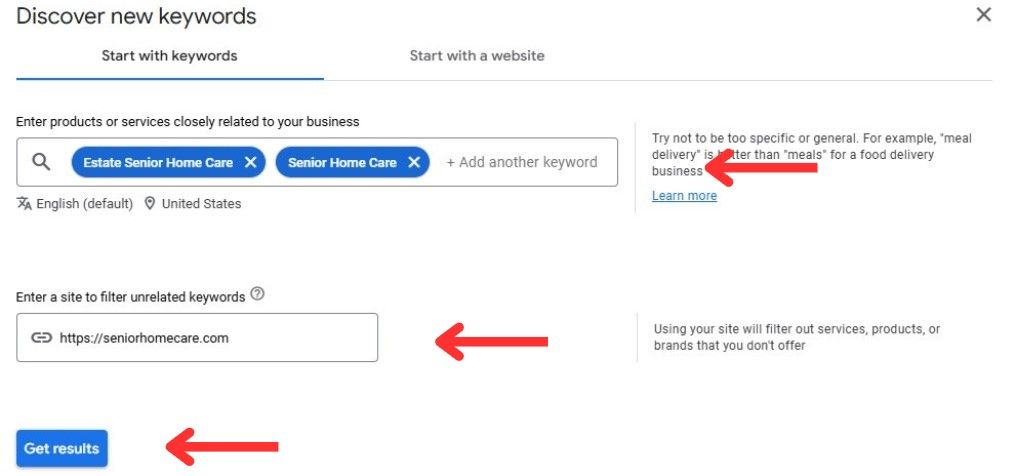Remove the Senior Home Care keyword chip
The height and width of the screenshot is (476, 1012).
pos(414,163)
